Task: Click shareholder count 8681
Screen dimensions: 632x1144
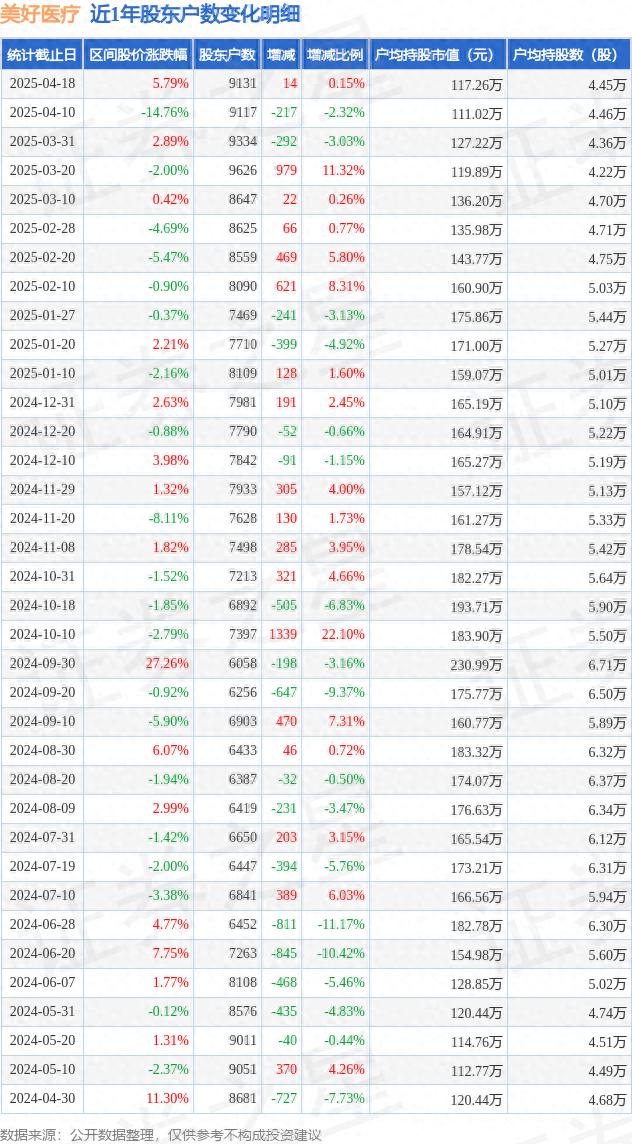Action: point(242,1097)
